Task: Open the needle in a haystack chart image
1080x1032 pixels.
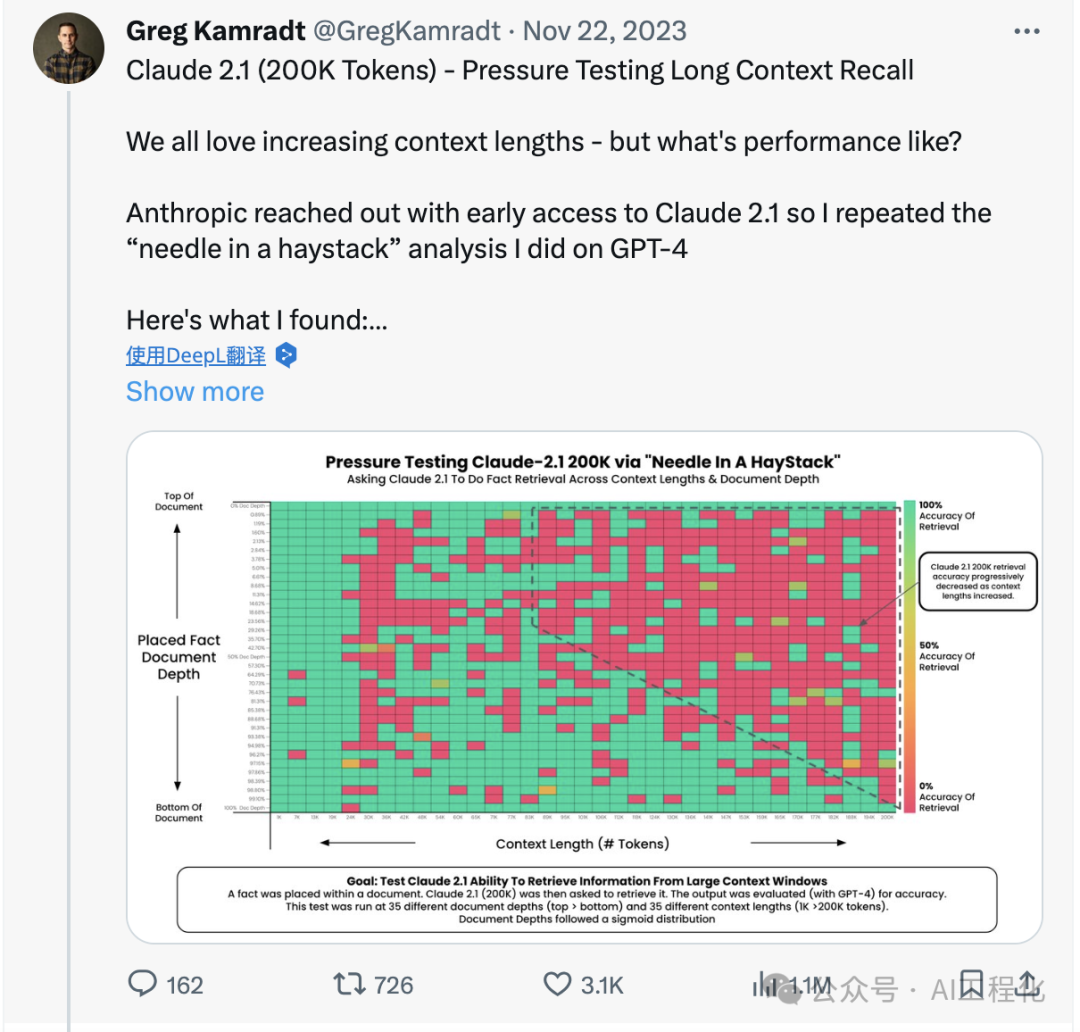Action: (584, 688)
